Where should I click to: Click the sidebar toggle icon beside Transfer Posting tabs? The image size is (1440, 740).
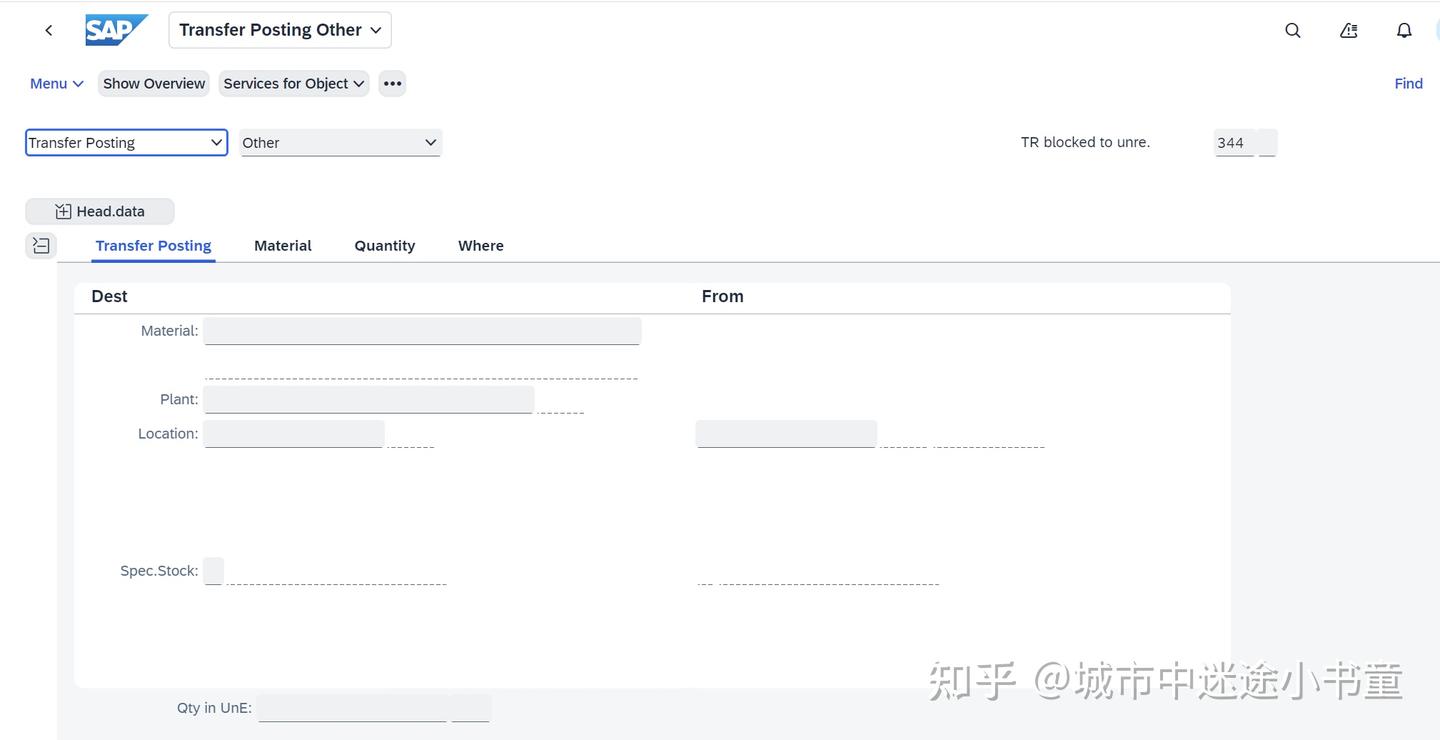pos(41,244)
